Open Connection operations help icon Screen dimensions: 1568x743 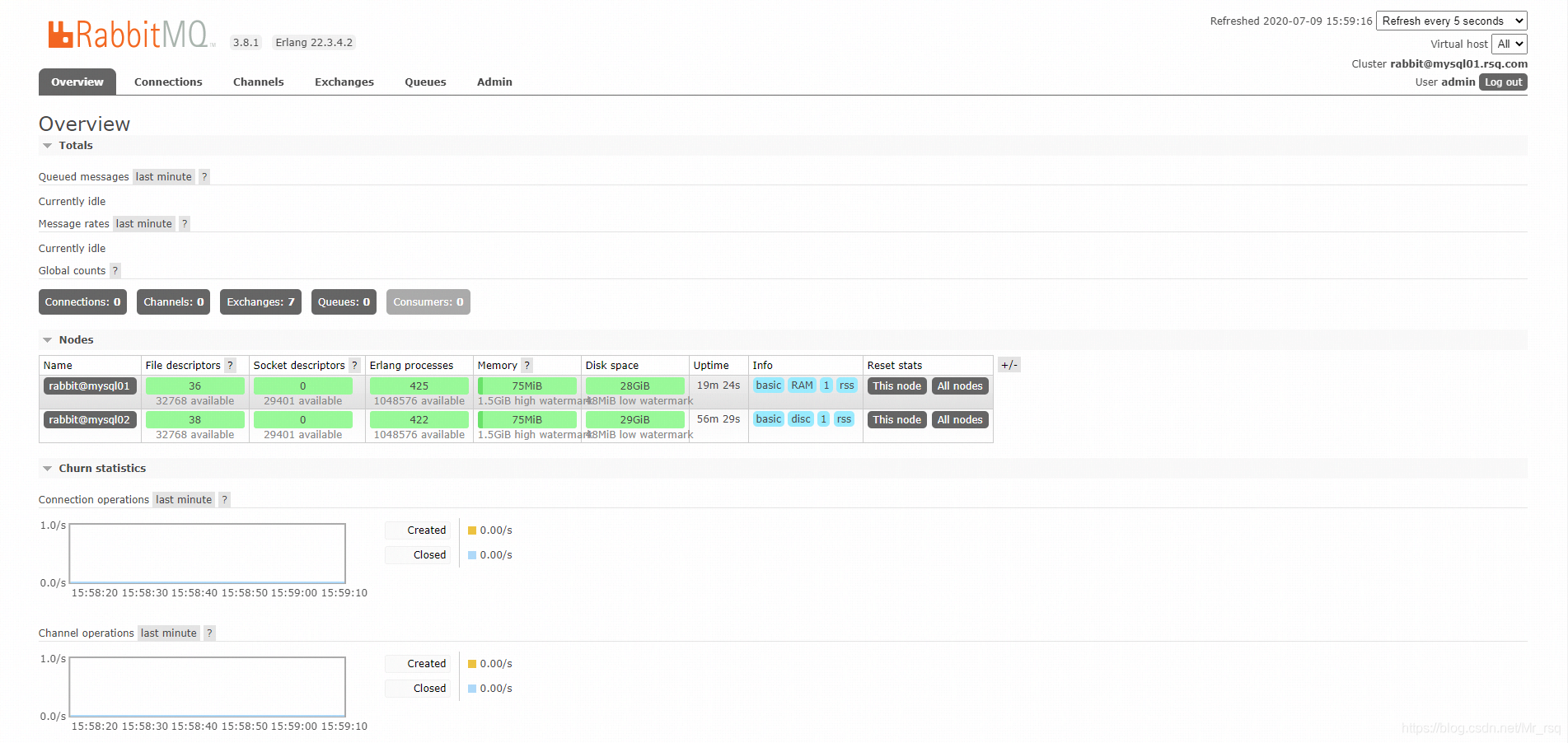coord(224,499)
